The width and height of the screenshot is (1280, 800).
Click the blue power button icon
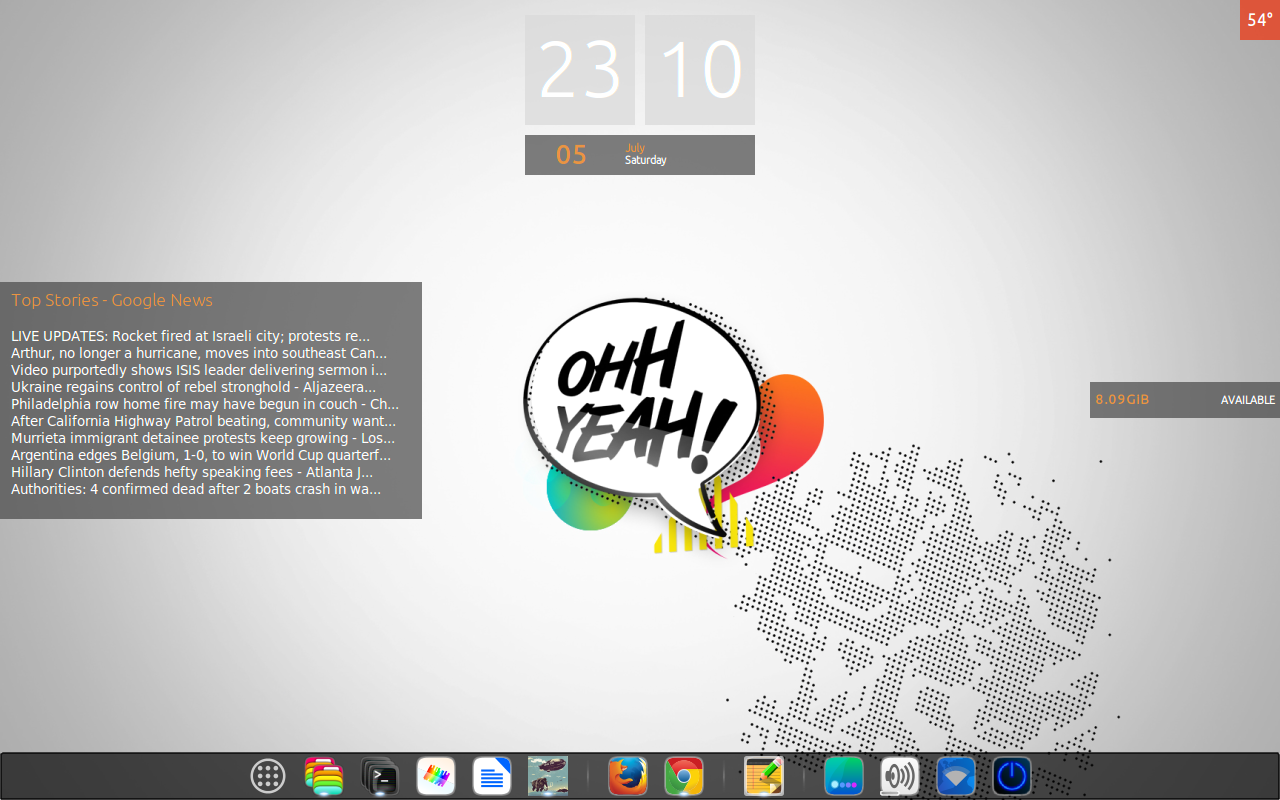(x=1012, y=776)
